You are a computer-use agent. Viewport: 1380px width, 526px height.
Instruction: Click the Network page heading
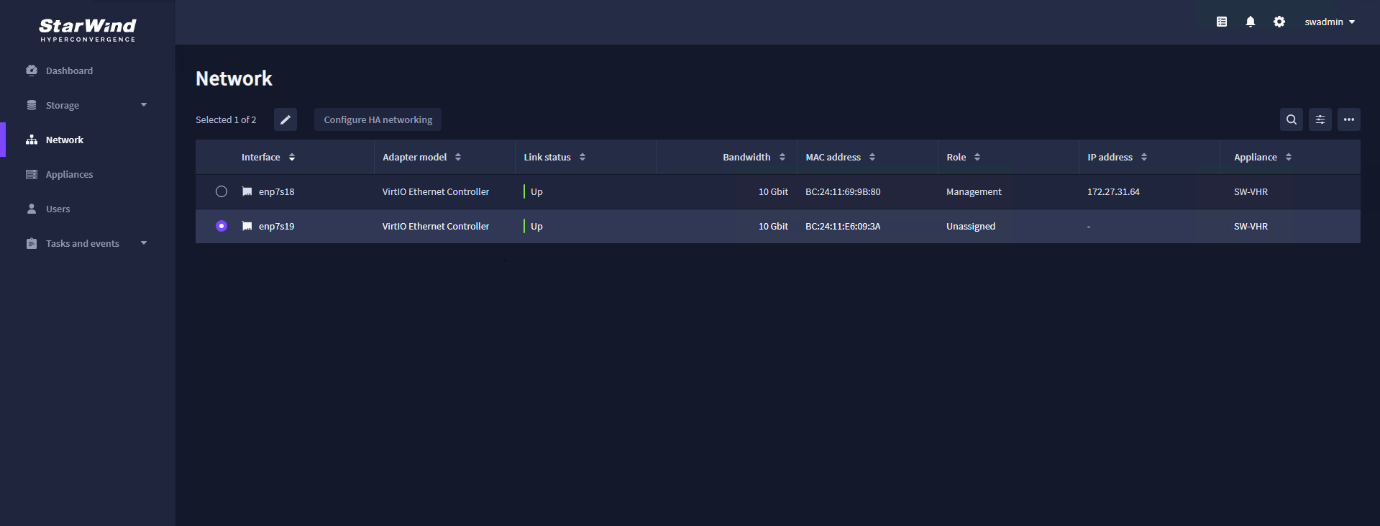(x=234, y=79)
